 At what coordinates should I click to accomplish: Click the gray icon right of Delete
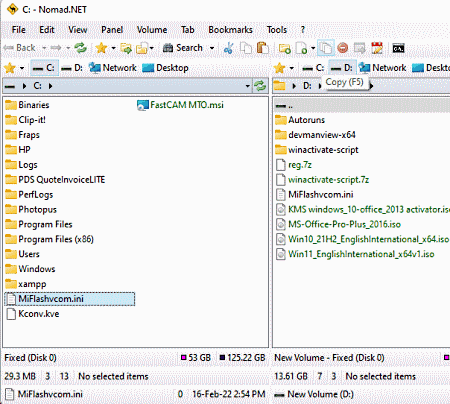[360, 48]
